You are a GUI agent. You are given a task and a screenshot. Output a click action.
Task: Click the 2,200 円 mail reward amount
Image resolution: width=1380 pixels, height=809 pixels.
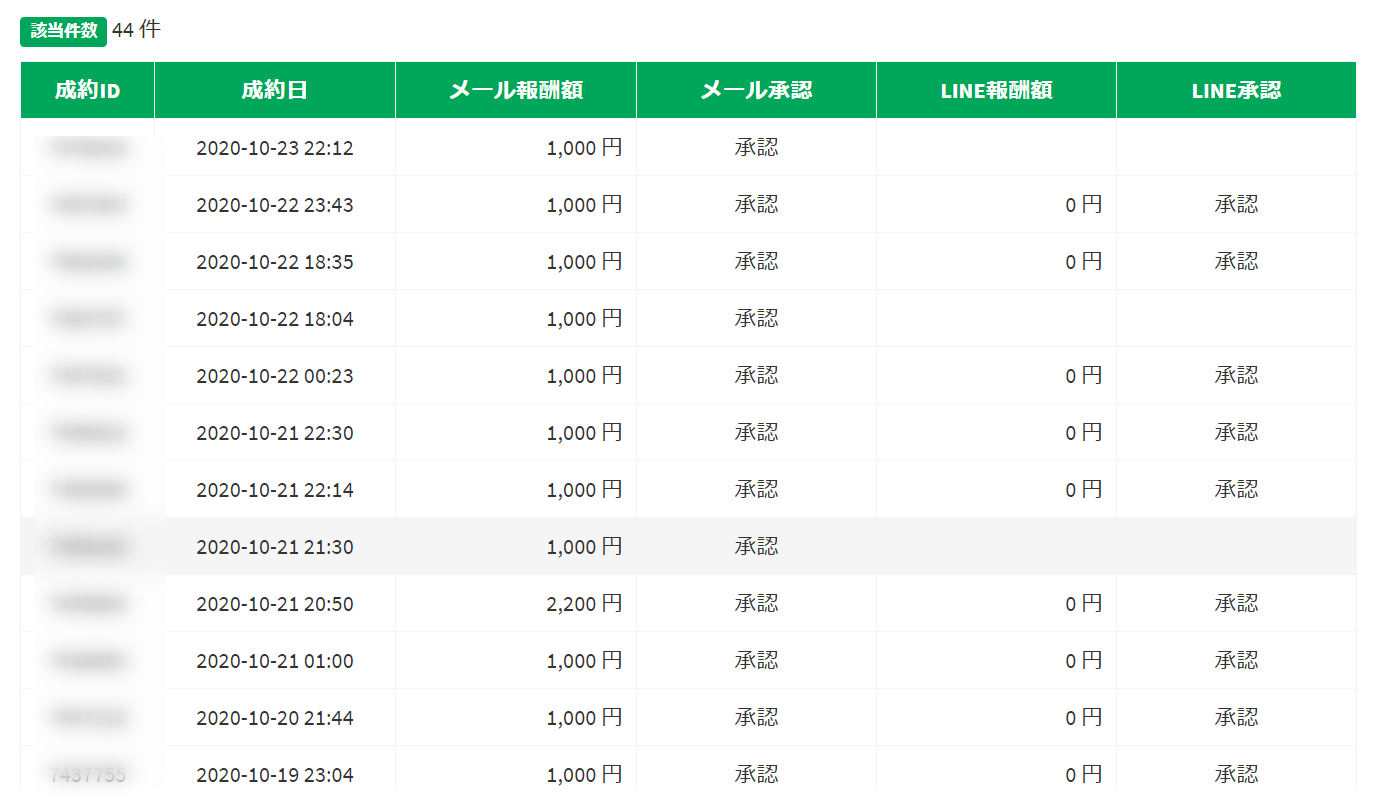pos(584,604)
